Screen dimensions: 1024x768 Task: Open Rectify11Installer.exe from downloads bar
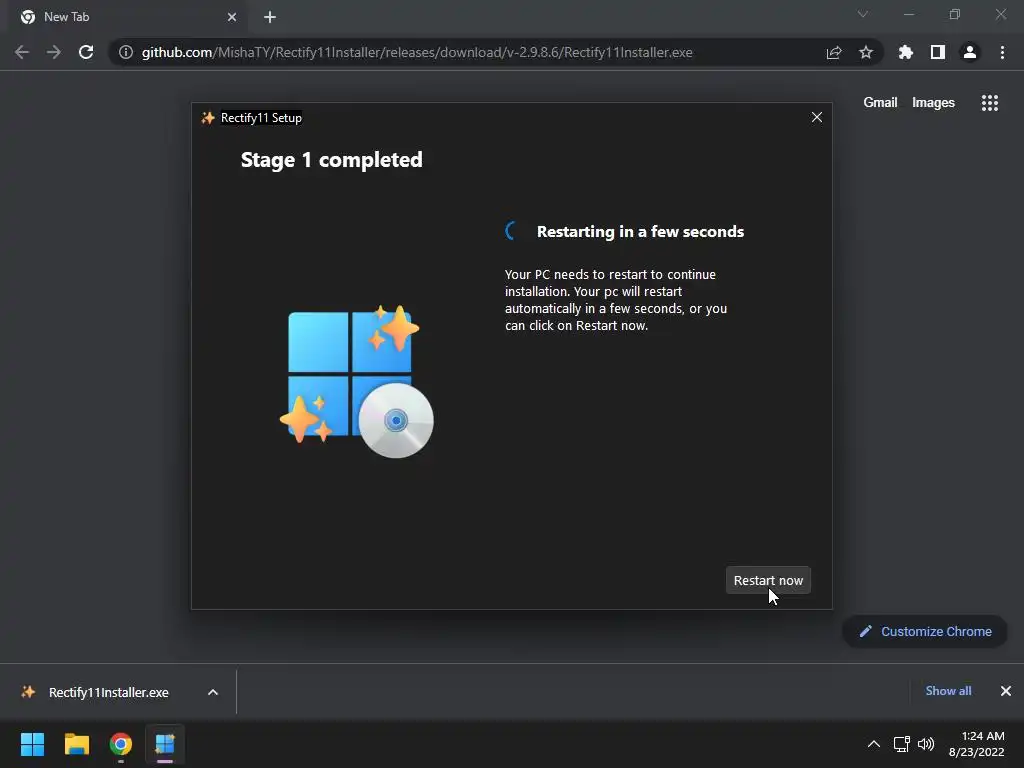pyautogui.click(x=108, y=692)
